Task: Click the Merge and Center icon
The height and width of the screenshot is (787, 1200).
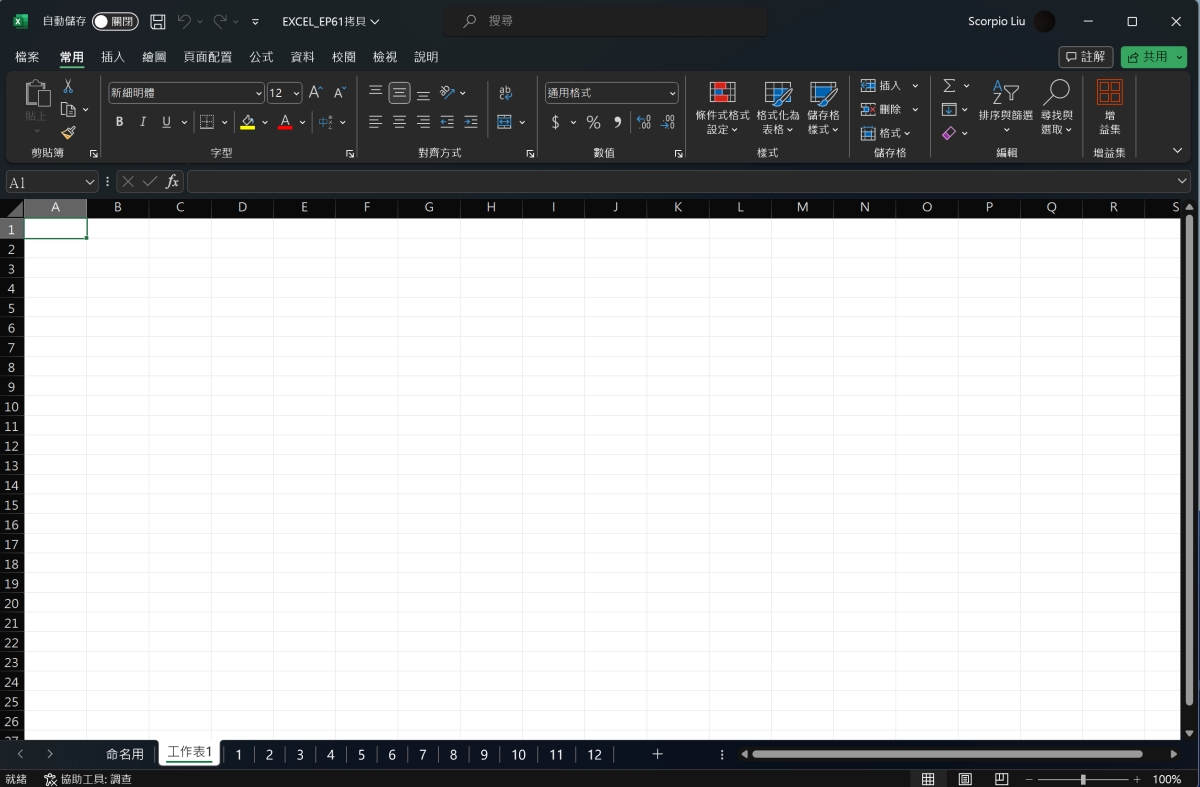Action: click(504, 122)
